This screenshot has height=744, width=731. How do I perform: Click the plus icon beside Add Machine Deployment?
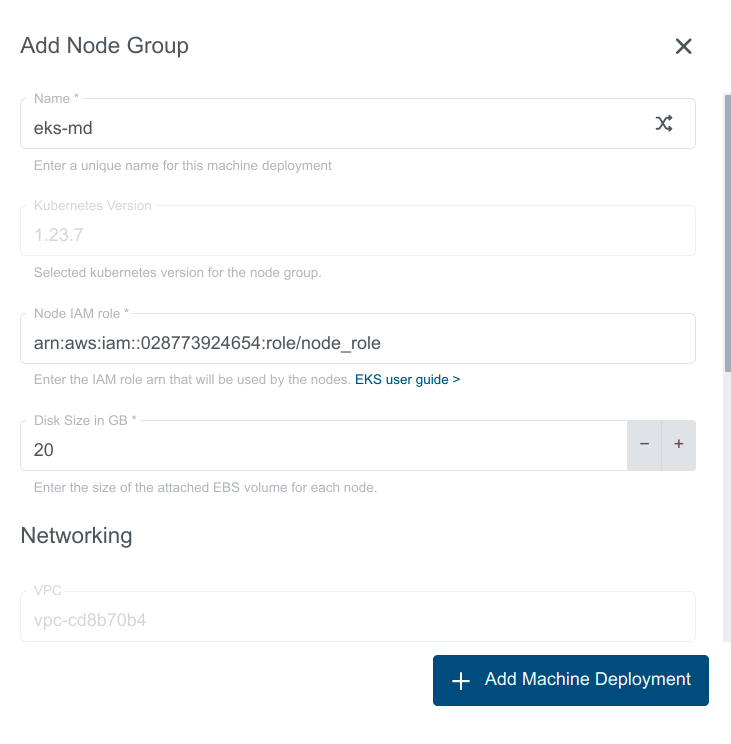(x=461, y=681)
